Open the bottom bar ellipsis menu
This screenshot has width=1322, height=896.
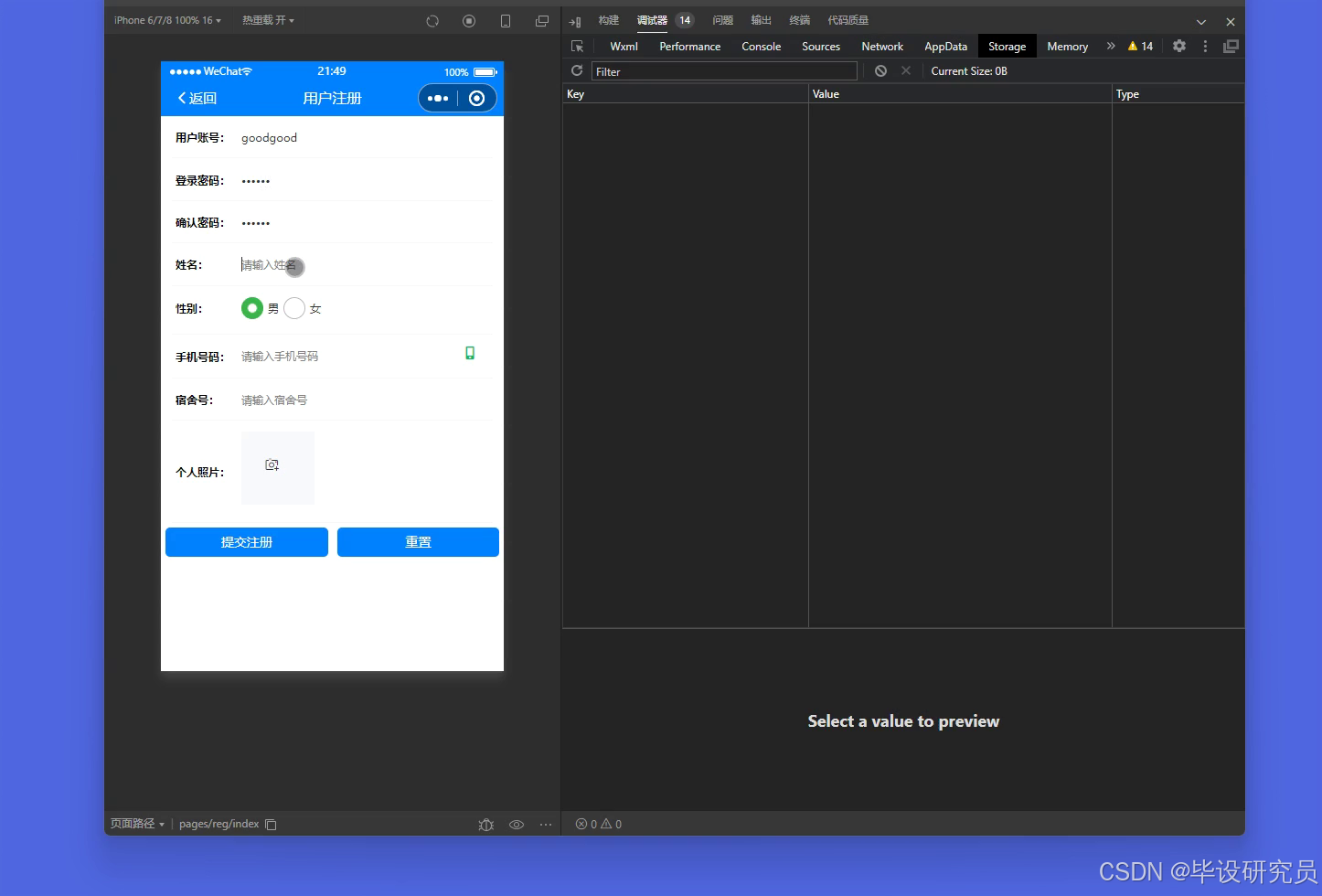coord(546,825)
